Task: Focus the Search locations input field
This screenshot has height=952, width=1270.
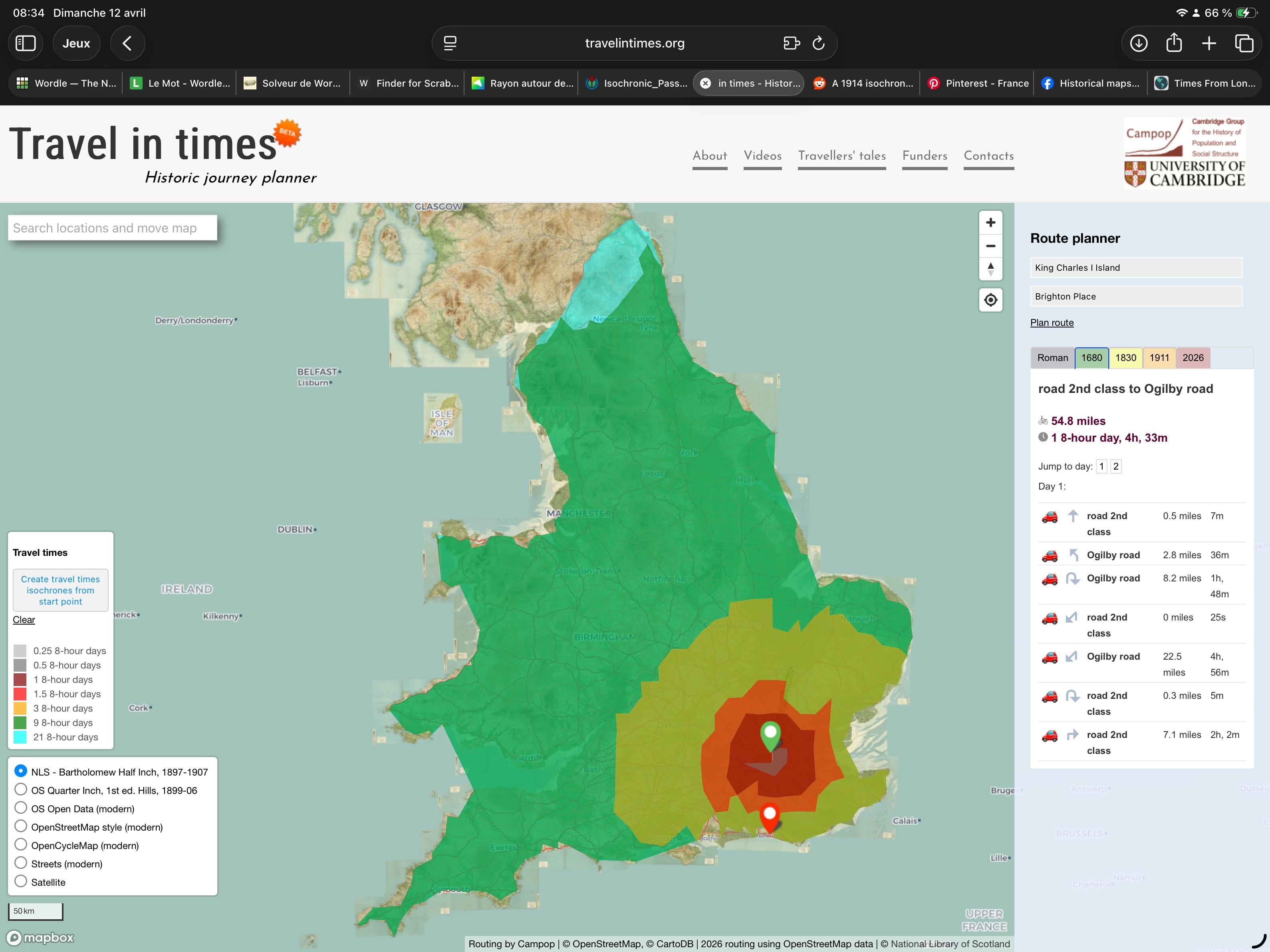Action: click(113, 228)
